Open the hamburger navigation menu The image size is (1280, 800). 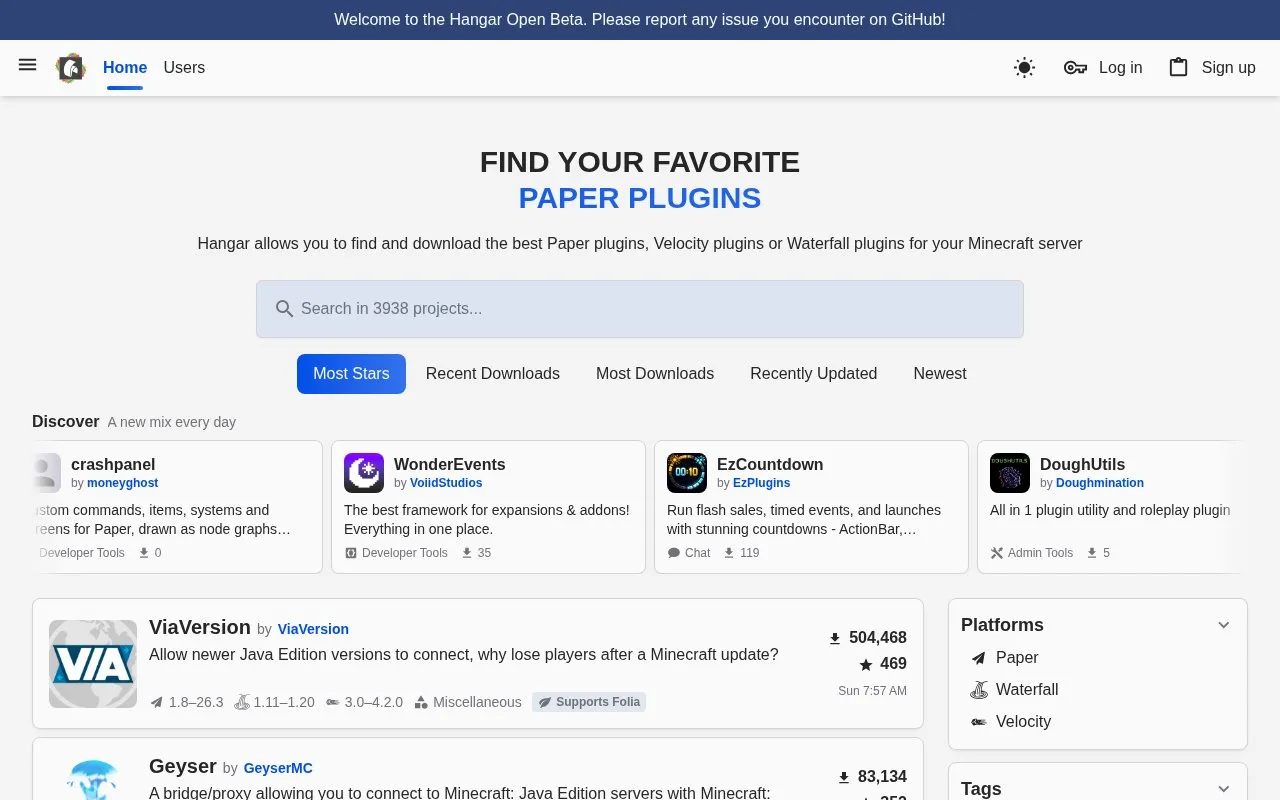(28, 65)
